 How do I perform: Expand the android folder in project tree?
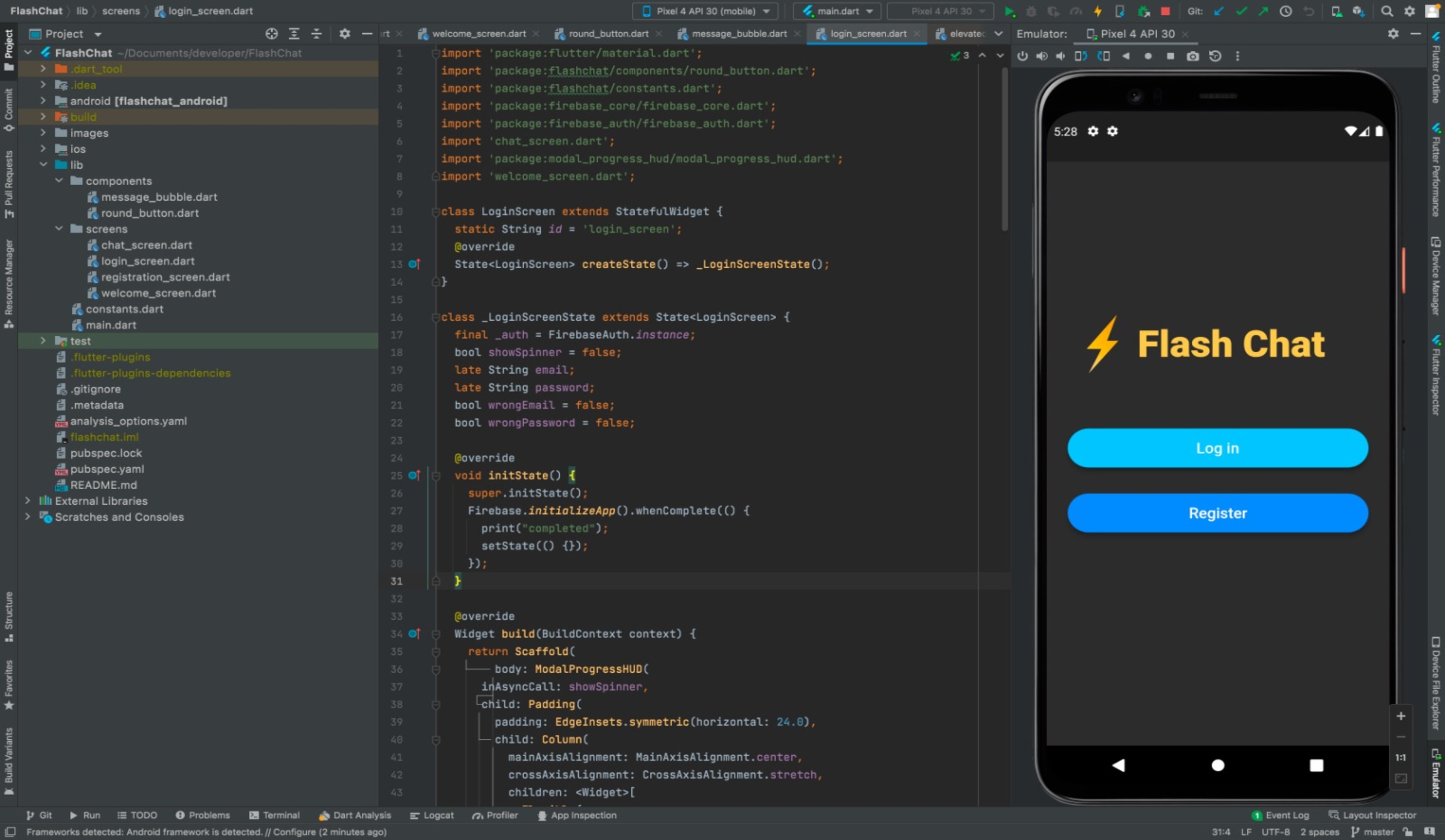tap(43, 101)
